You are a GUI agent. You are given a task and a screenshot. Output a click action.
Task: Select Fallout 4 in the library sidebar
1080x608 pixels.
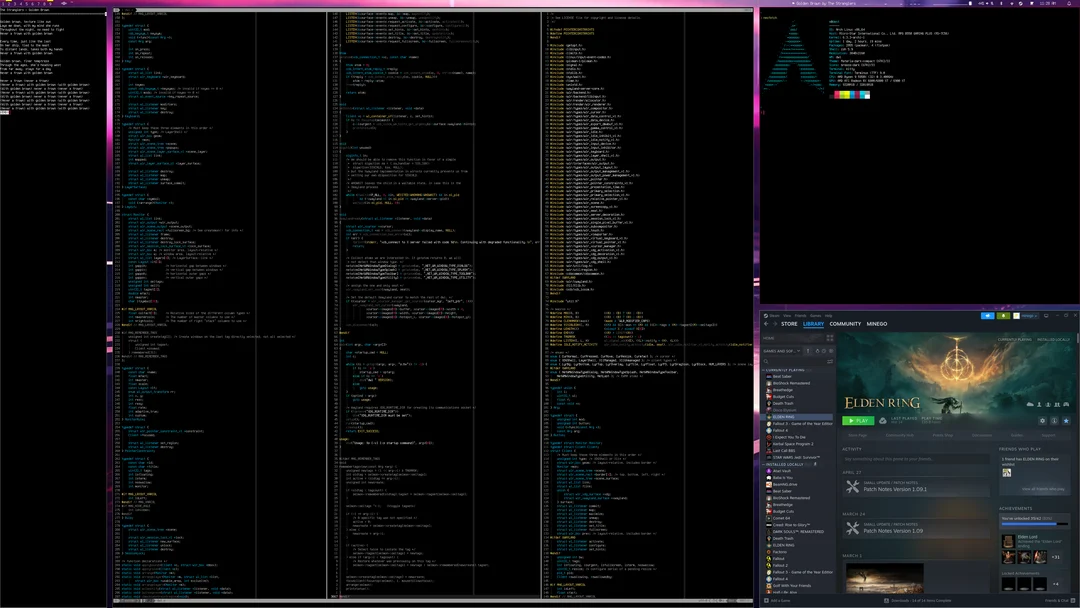(x=782, y=431)
